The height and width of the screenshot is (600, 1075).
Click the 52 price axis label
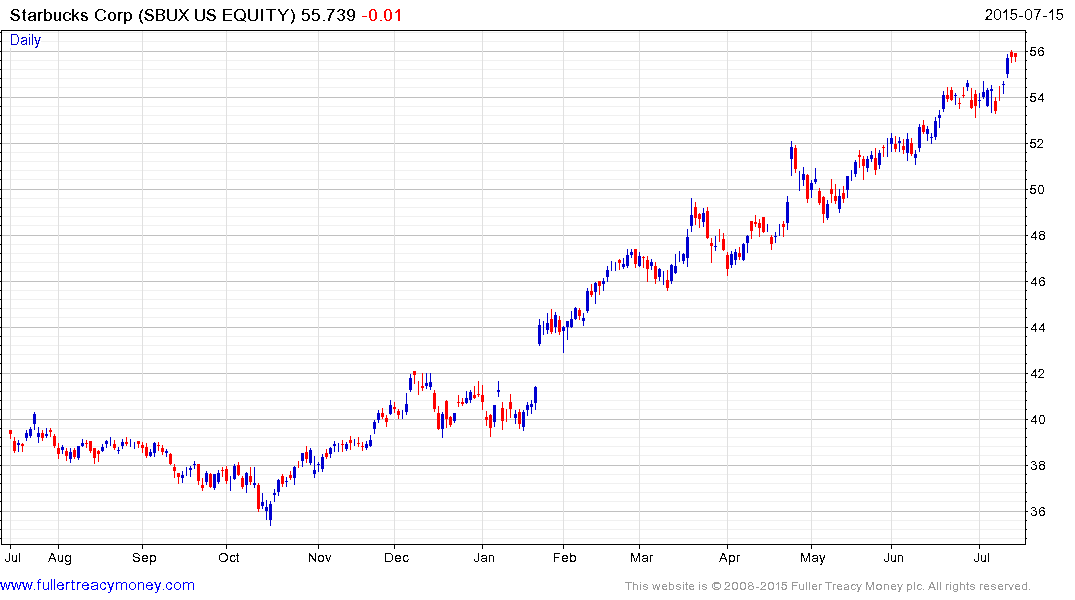point(1037,144)
